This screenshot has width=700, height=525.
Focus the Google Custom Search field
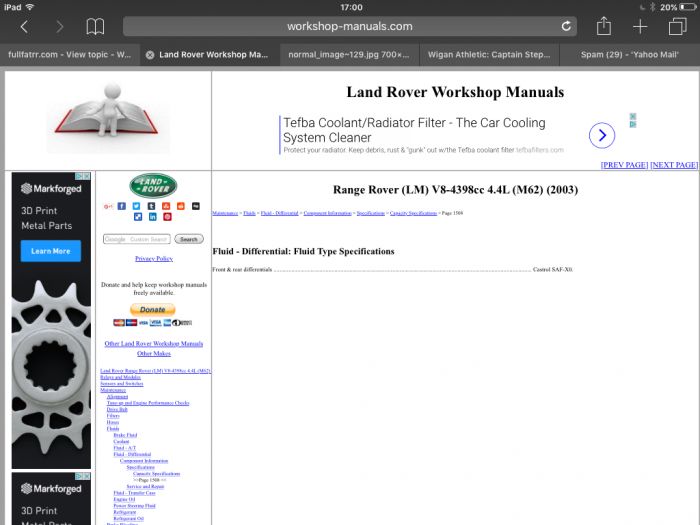pyautogui.click(x=137, y=239)
